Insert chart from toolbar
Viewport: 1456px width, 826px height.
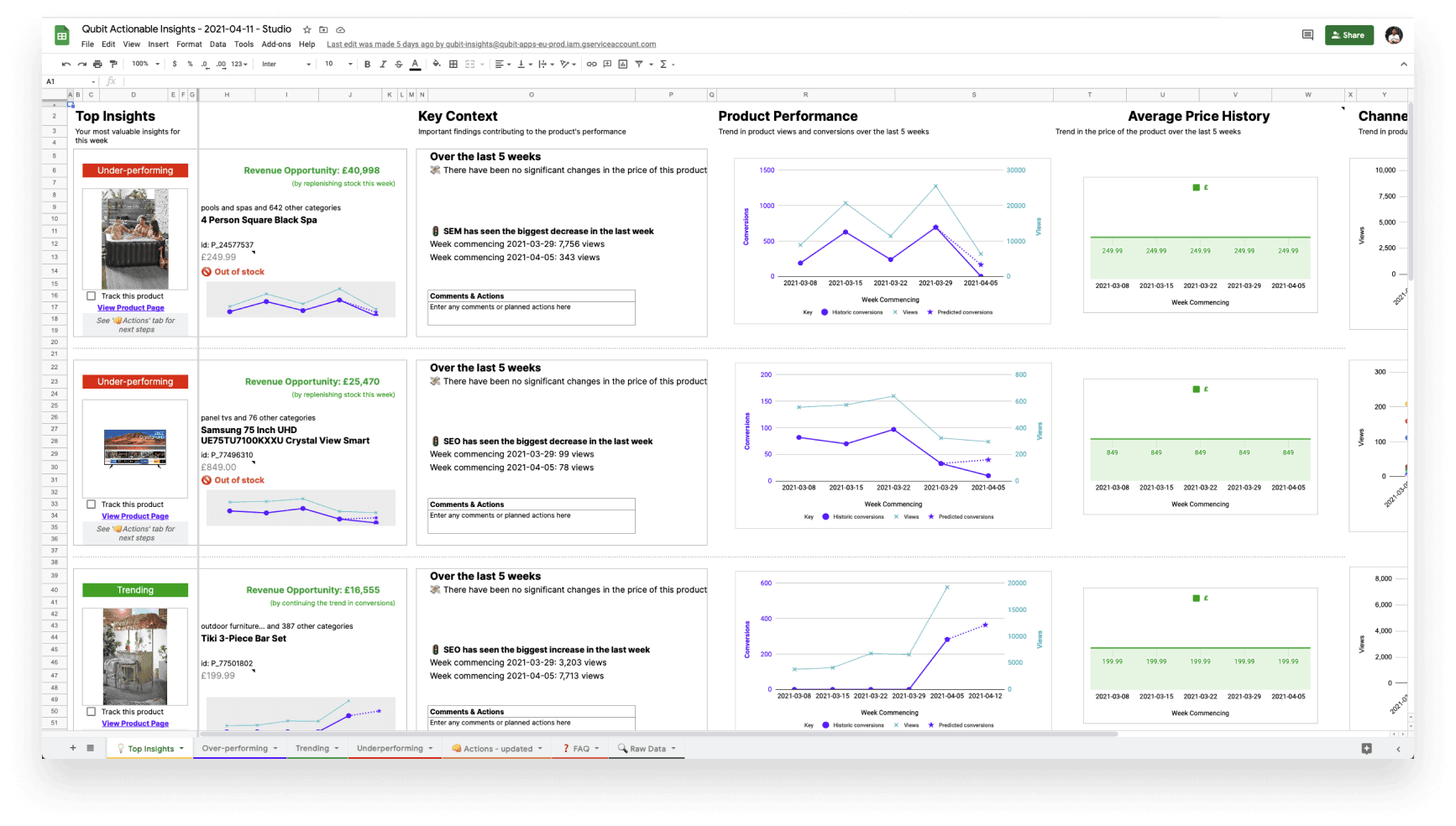click(623, 64)
